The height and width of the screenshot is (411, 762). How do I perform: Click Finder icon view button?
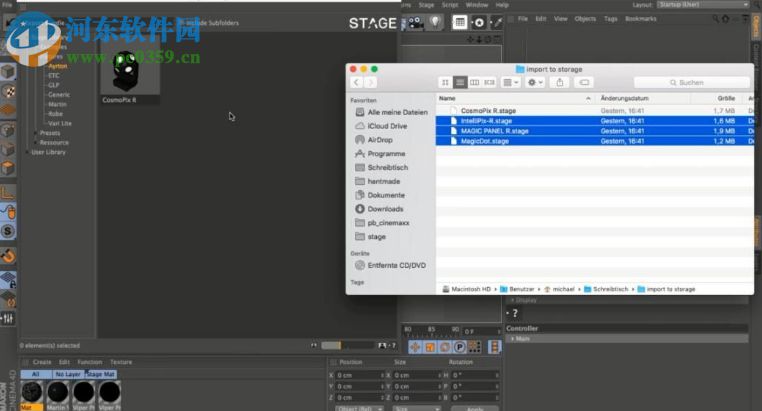point(445,83)
